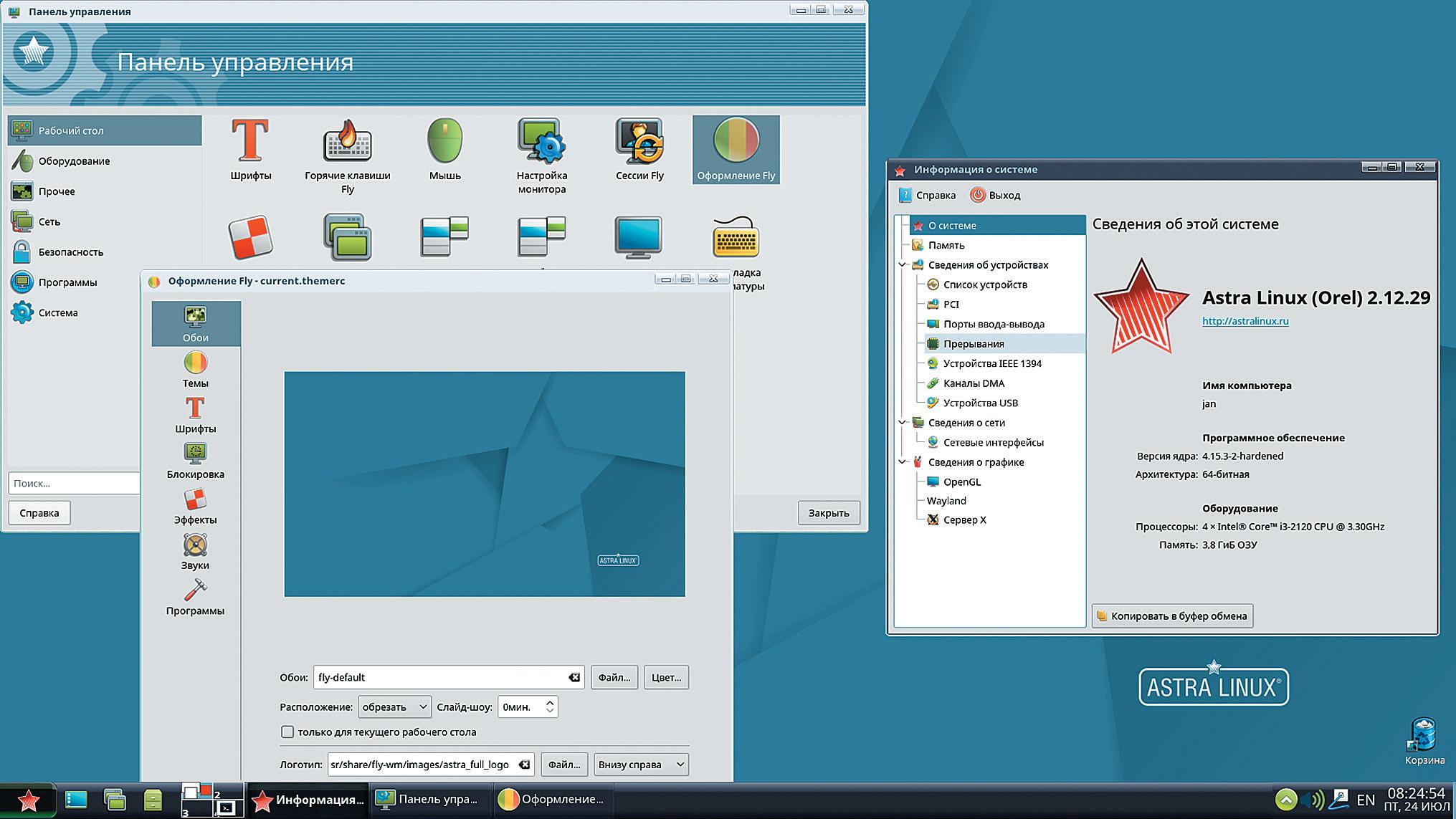Click Выход in system info toolbar
This screenshot has width=1456, height=819.
(995, 195)
